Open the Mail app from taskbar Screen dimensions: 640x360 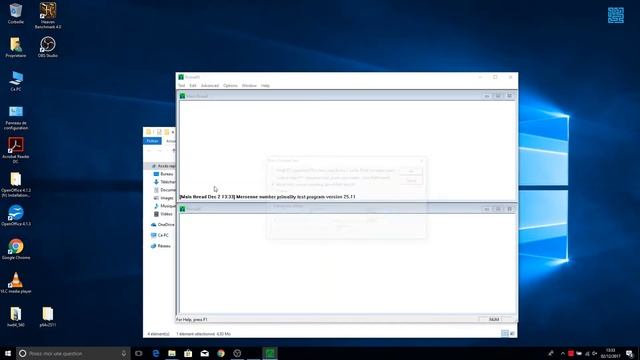pyautogui.click(x=204, y=353)
